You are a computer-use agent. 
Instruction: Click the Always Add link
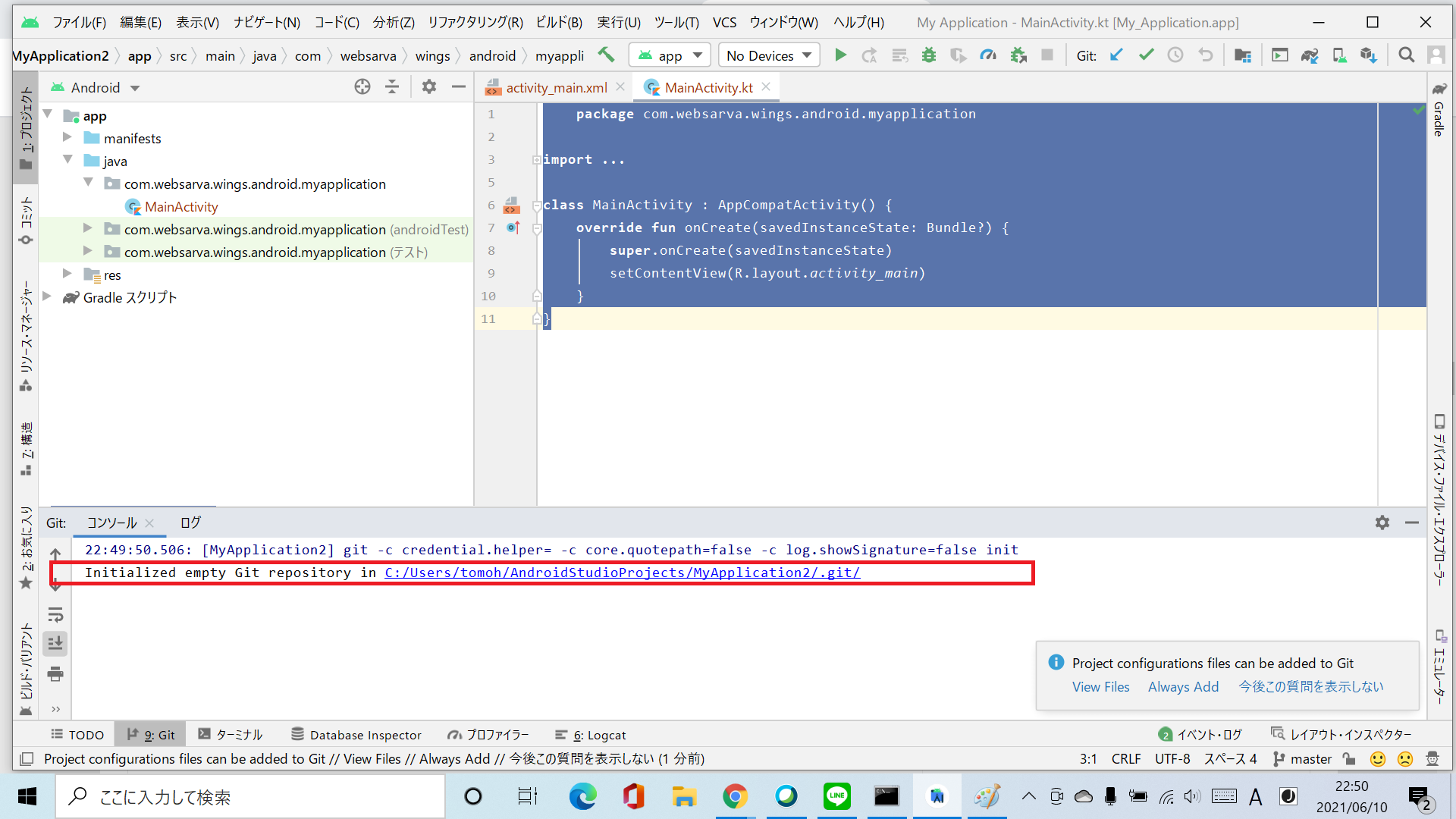1183,686
